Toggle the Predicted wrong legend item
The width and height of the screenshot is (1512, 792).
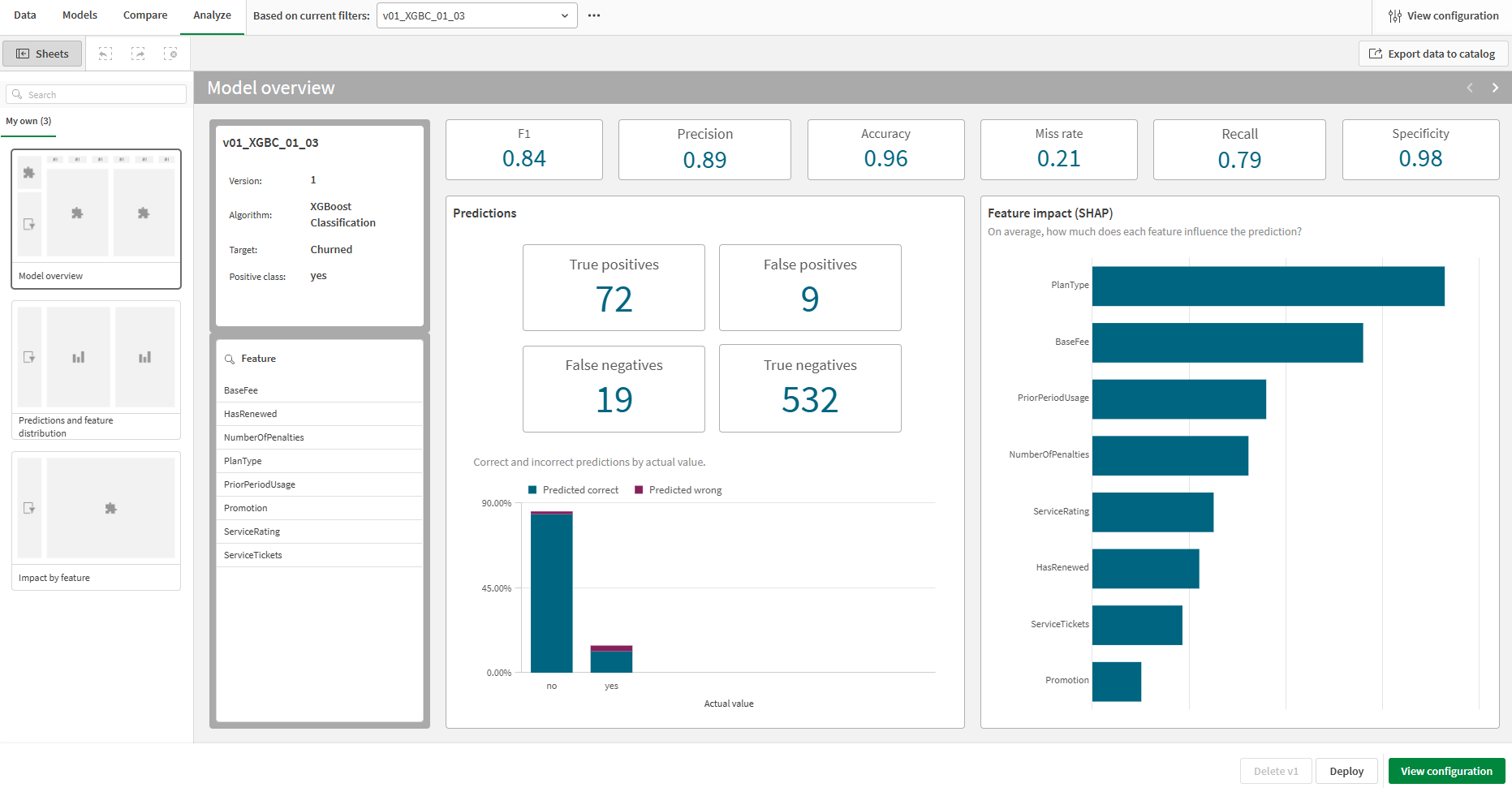(x=678, y=489)
